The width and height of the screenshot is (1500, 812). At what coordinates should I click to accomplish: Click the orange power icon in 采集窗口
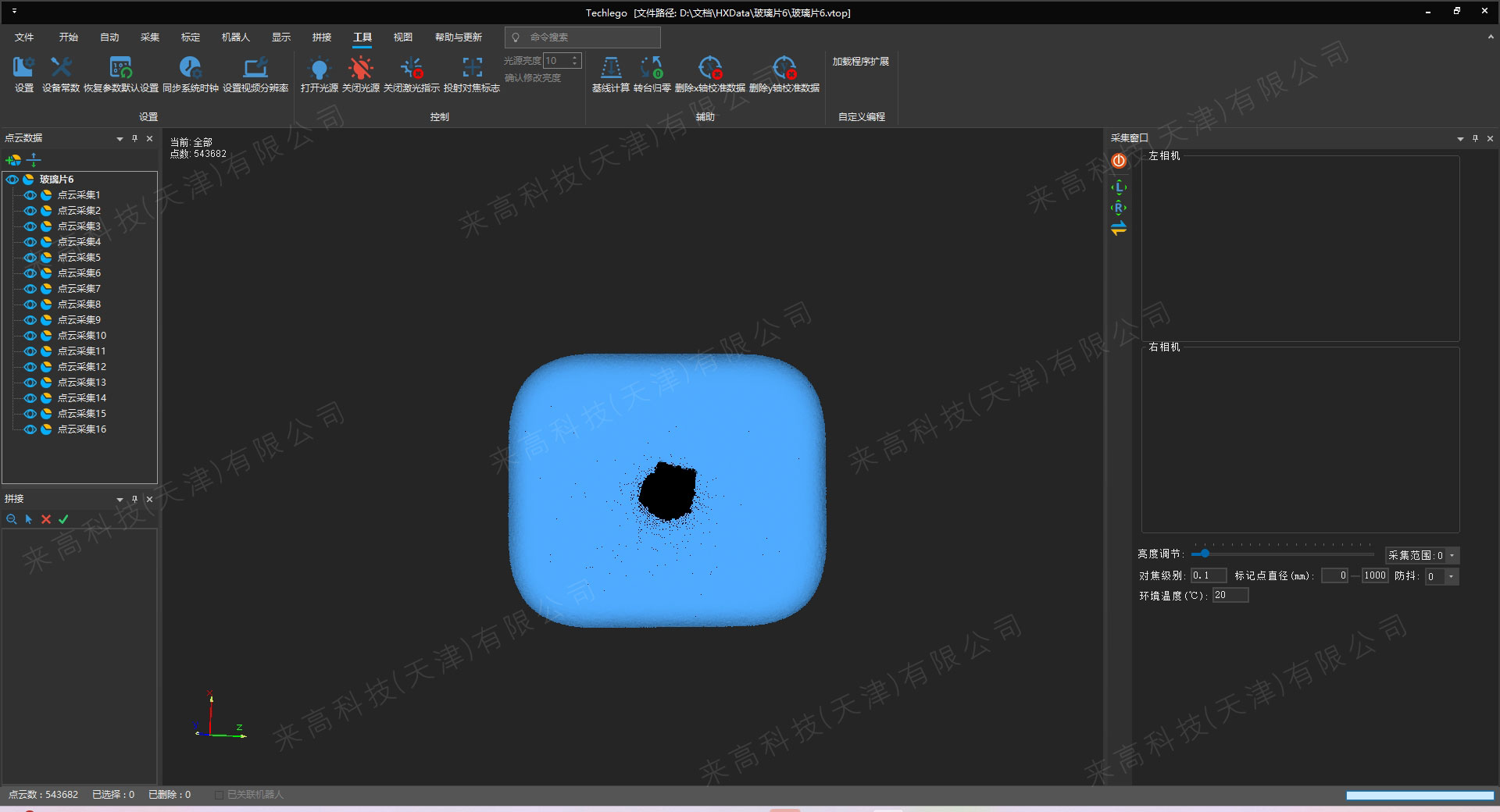point(1119,161)
